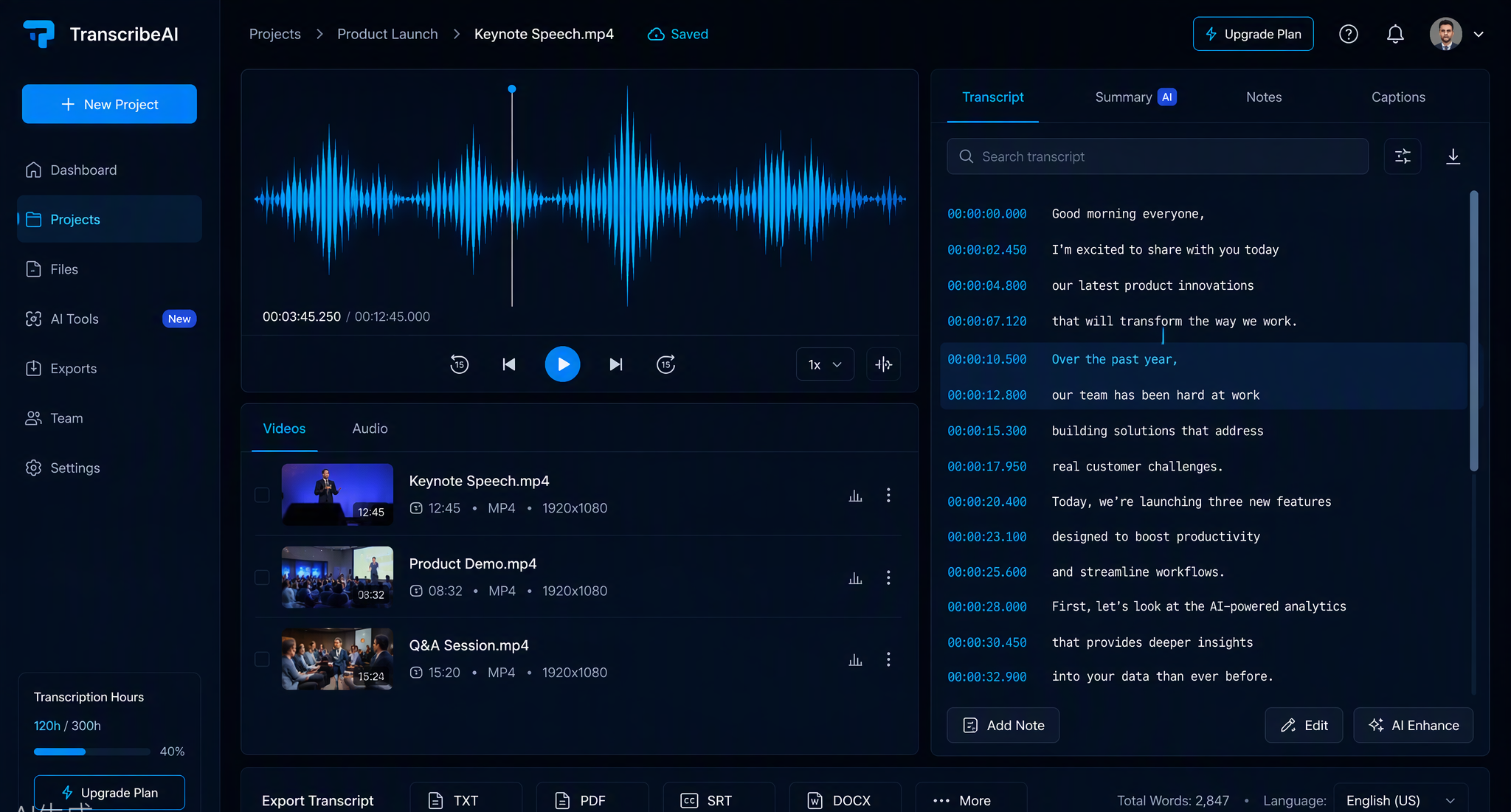This screenshot has width=1511, height=812.
Task: Open the help question mark icon
Action: pyautogui.click(x=1348, y=34)
